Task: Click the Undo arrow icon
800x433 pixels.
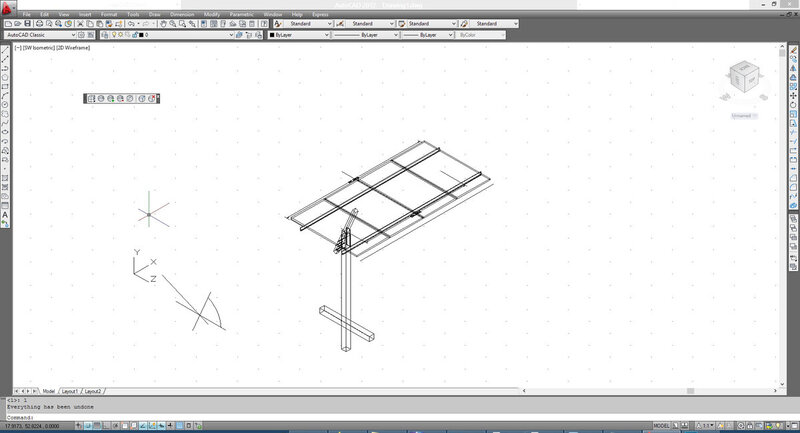Action: point(131,24)
